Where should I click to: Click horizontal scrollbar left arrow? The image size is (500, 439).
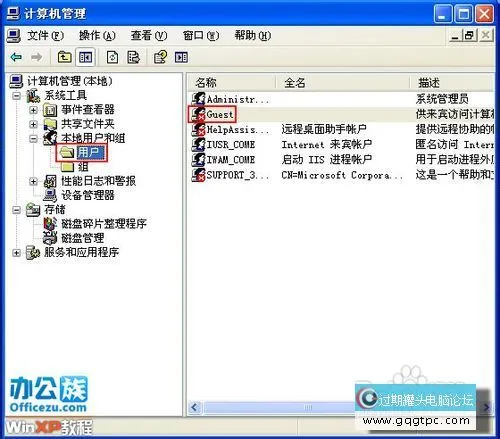tap(194, 407)
